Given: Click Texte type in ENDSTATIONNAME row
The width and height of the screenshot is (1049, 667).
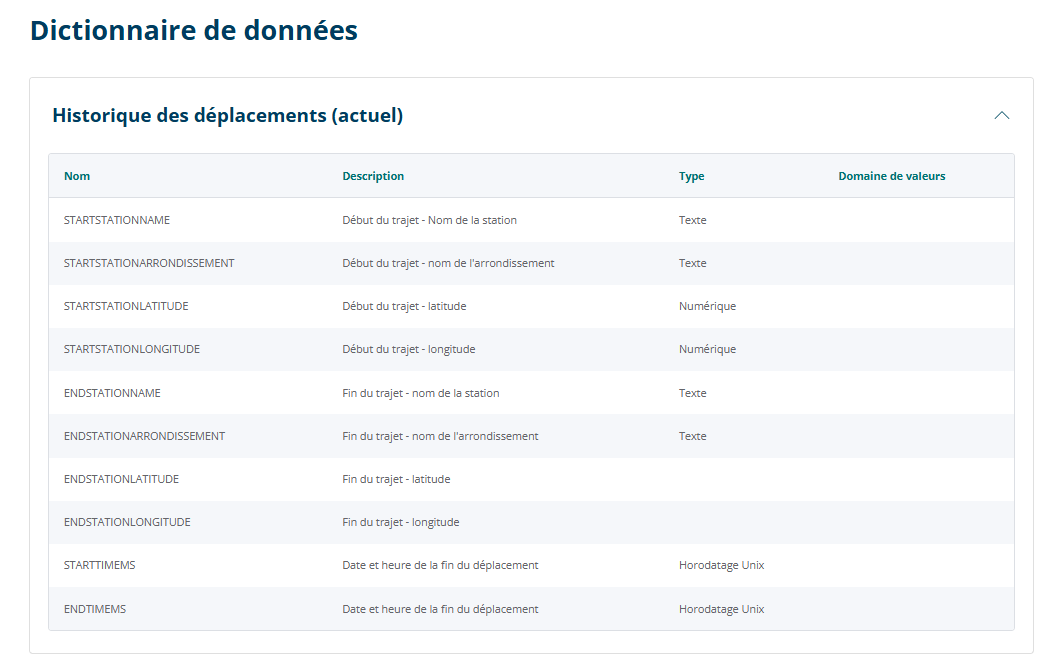Looking at the screenshot, I should [x=692, y=393].
